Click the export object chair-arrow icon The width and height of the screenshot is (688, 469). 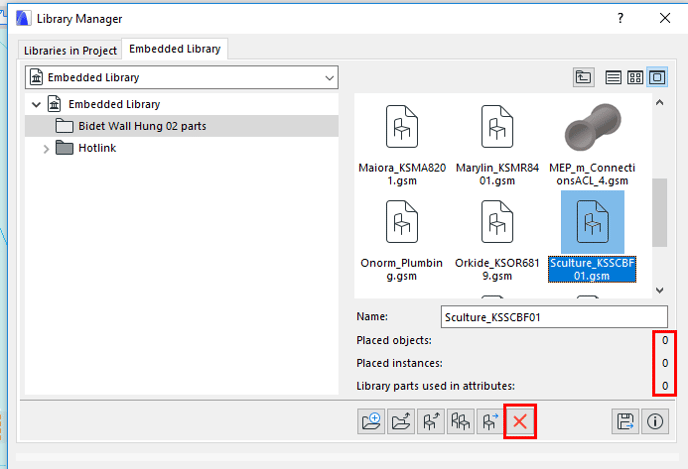coord(431,422)
